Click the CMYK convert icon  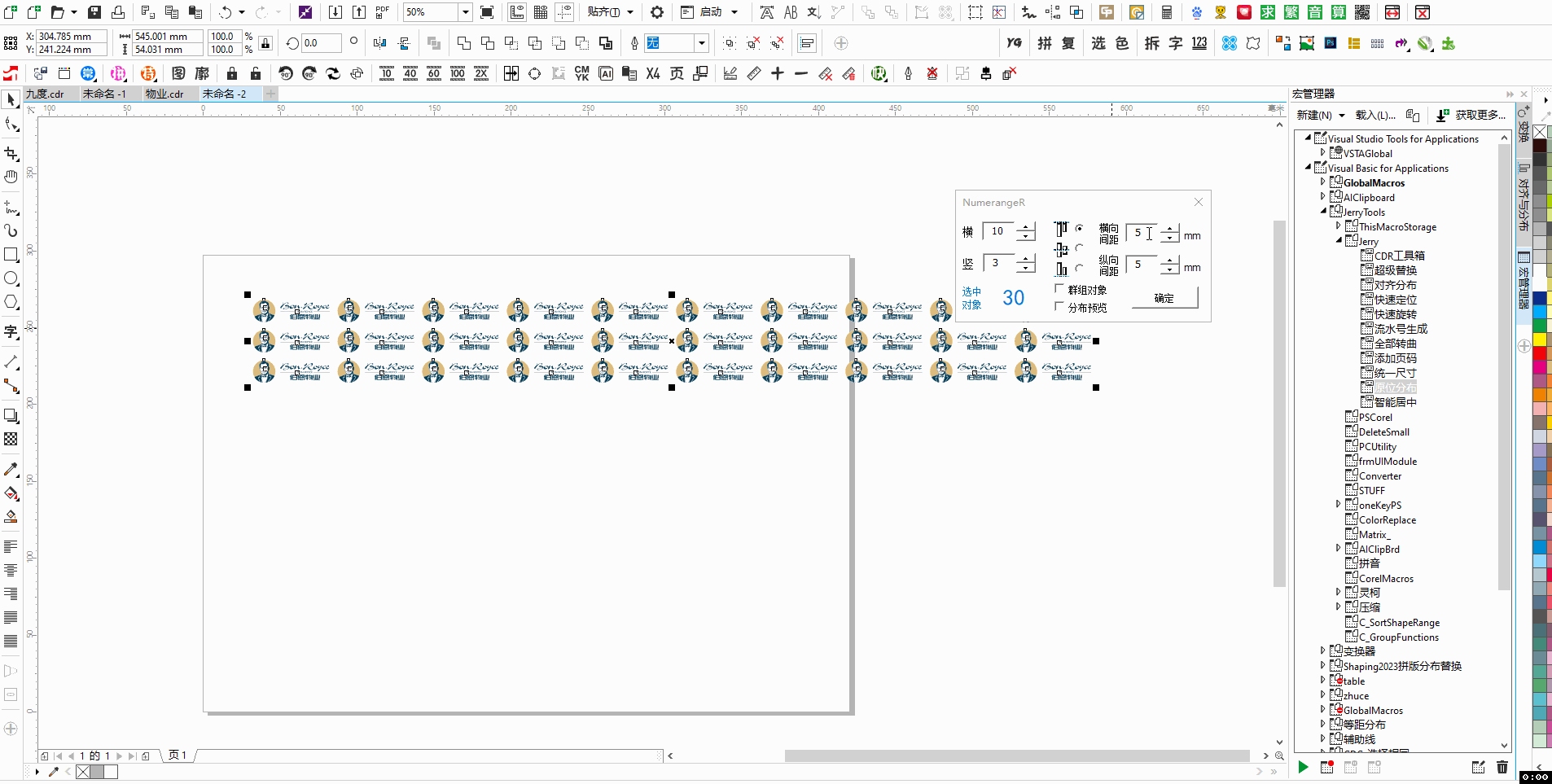[x=581, y=73]
